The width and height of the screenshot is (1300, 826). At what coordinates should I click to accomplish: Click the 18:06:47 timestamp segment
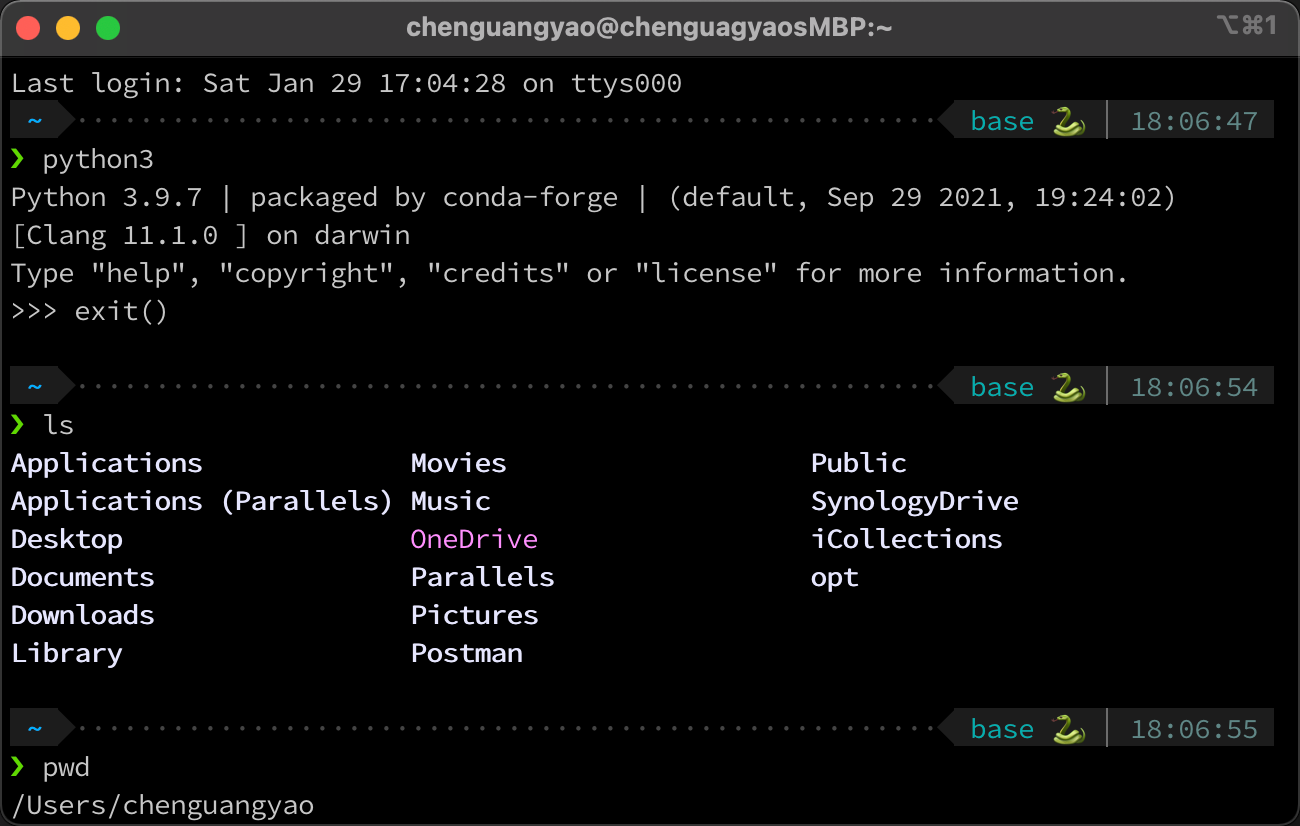click(1194, 122)
